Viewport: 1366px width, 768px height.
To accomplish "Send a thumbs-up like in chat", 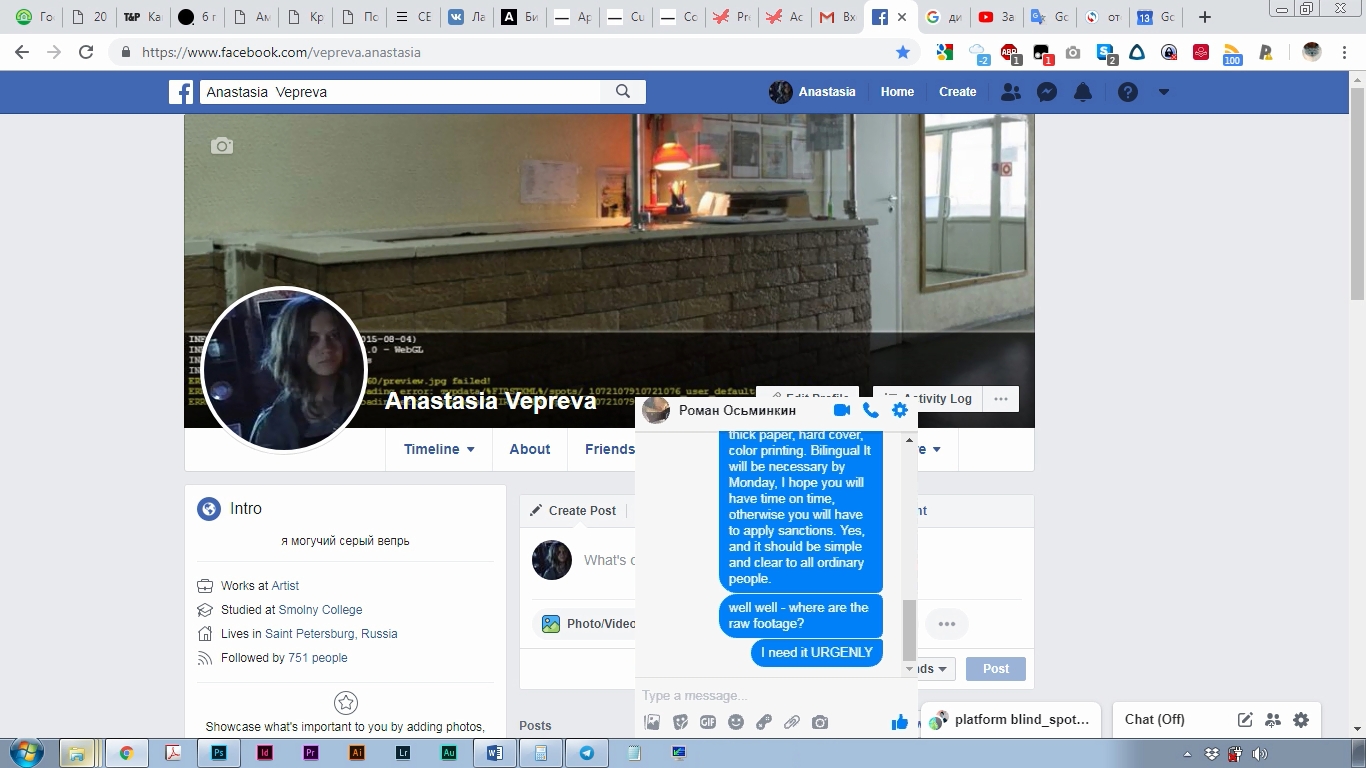I will 900,722.
